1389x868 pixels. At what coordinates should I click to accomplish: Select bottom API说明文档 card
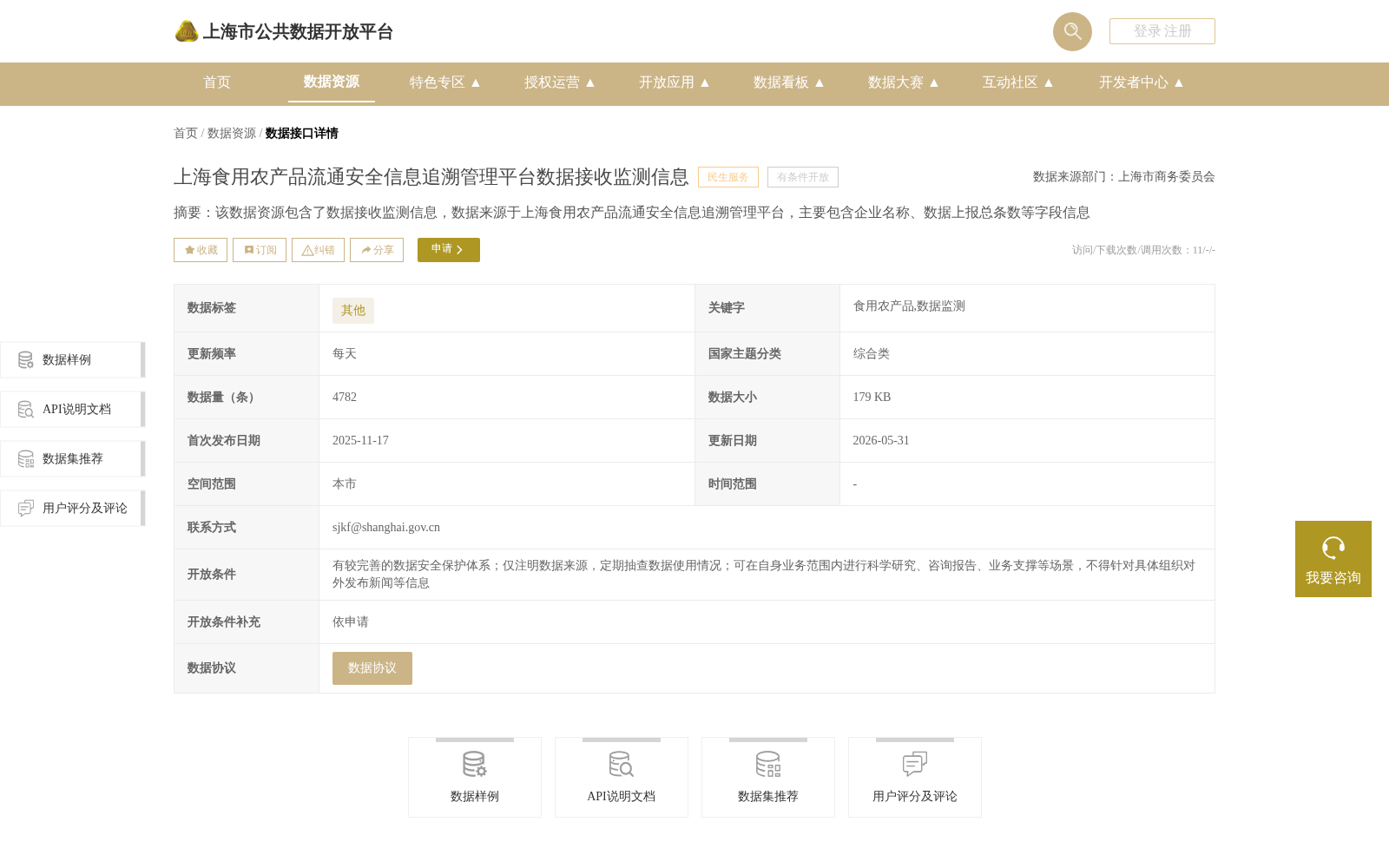click(x=622, y=778)
